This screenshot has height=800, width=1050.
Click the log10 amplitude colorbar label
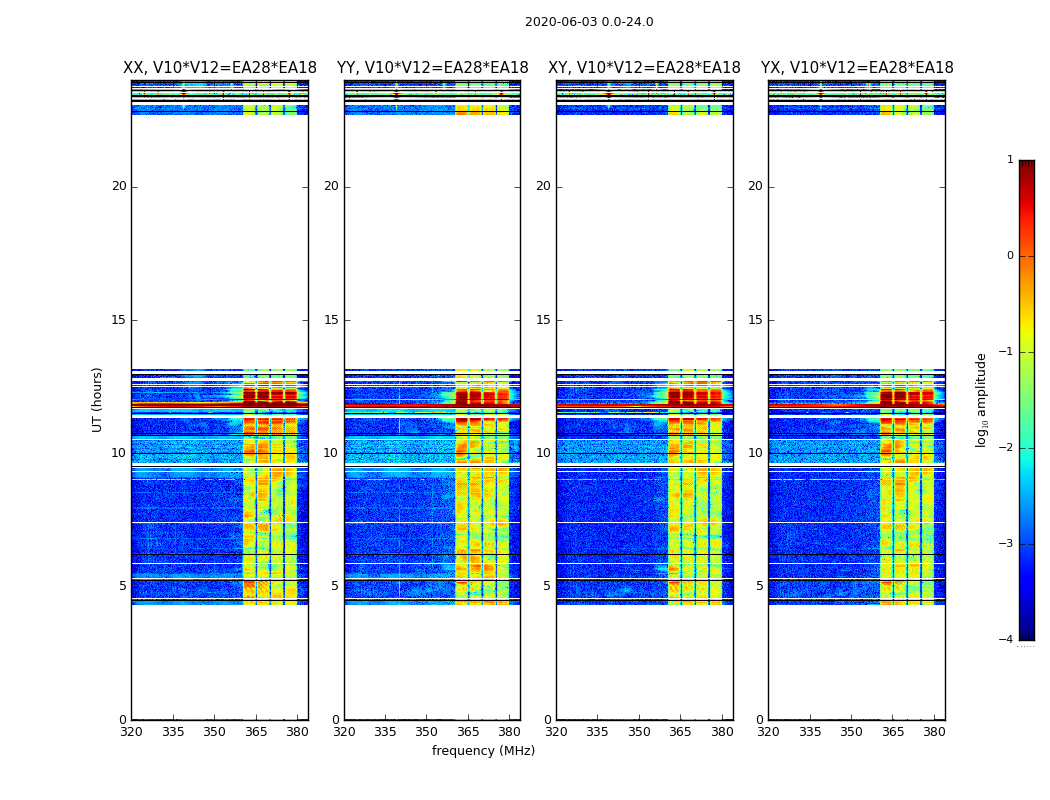pyautogui.click(x=982, y=399)
